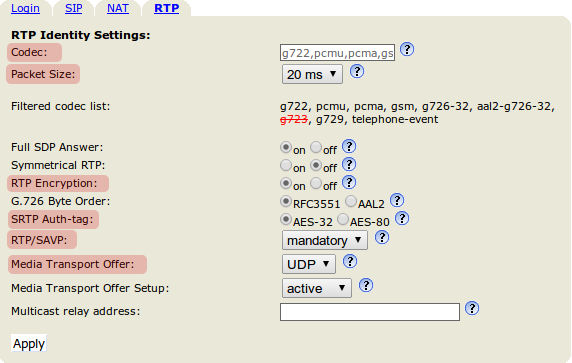
Task: Click help icon for Symmetrical RTP
Action: click(x=349, y=165)
